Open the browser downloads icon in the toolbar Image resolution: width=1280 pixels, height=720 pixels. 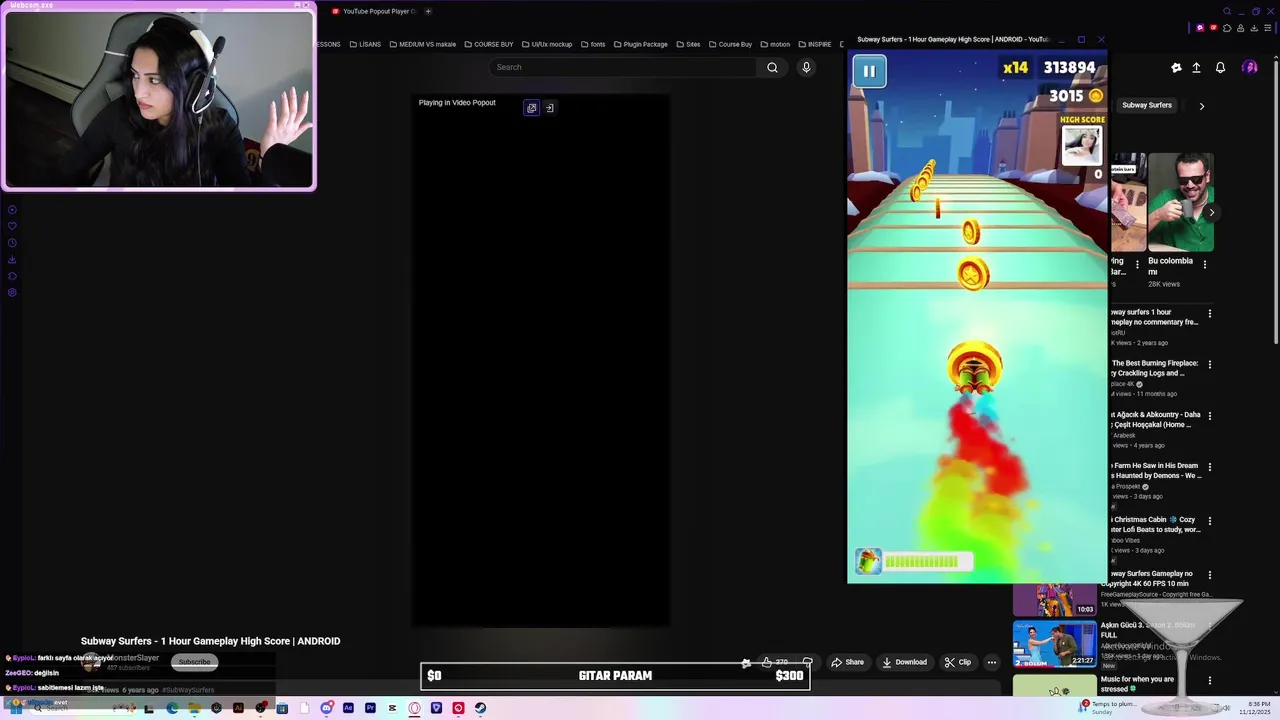[x=1254, y=28]
